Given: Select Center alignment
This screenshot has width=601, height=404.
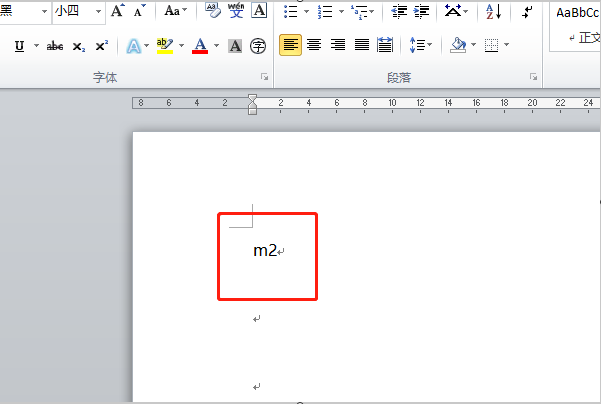Looking at the screenshot, I should [x=314, y=45].
